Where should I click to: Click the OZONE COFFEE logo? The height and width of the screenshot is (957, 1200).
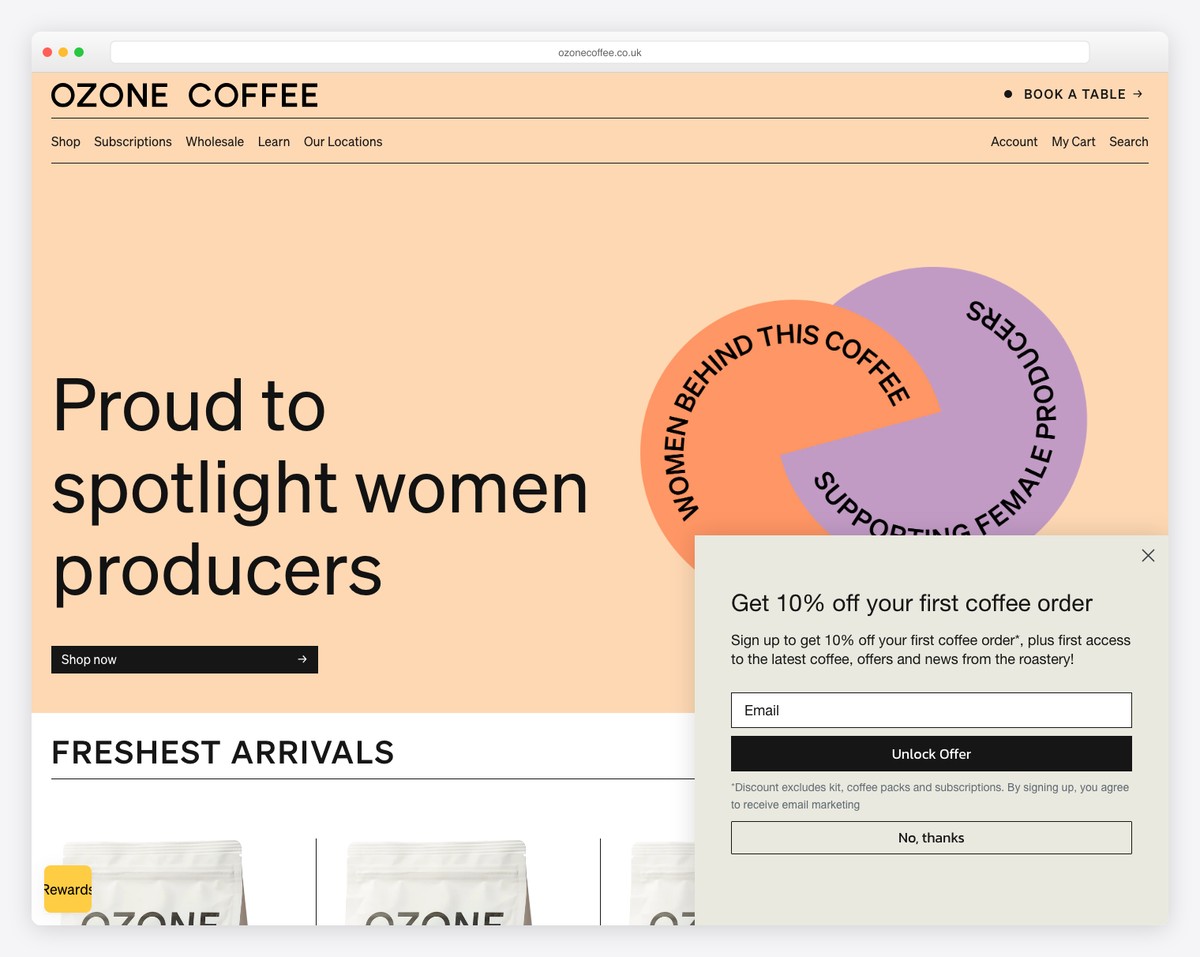pos(185,94)
